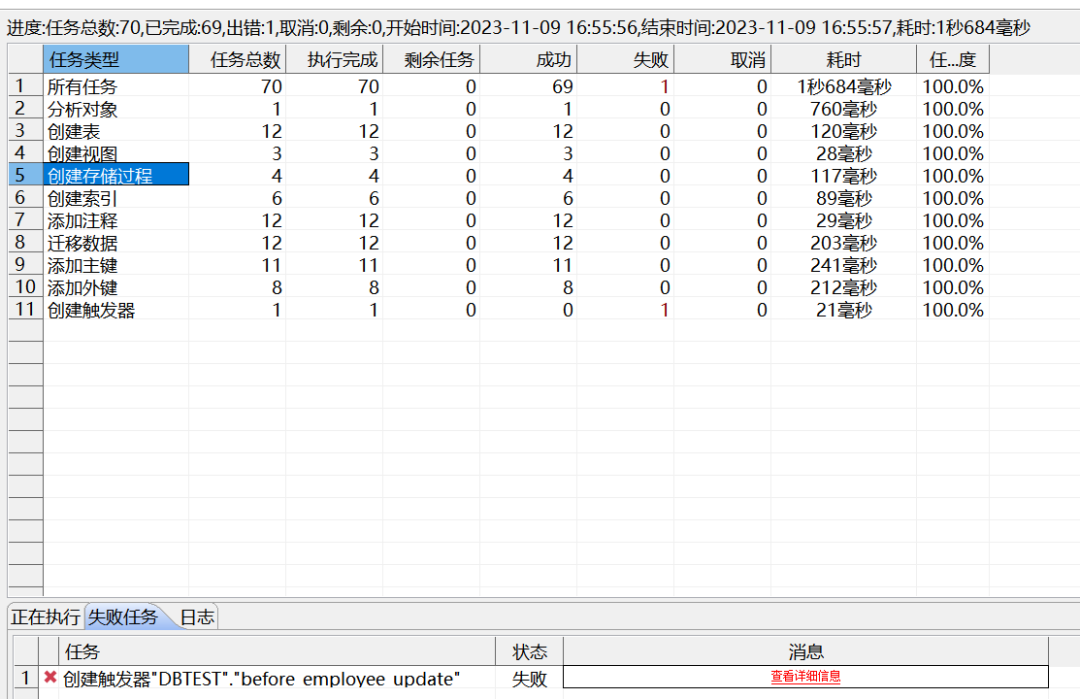Click row number 11 header in task table
Screen dimensions: 1080x699
pos(25,310)
